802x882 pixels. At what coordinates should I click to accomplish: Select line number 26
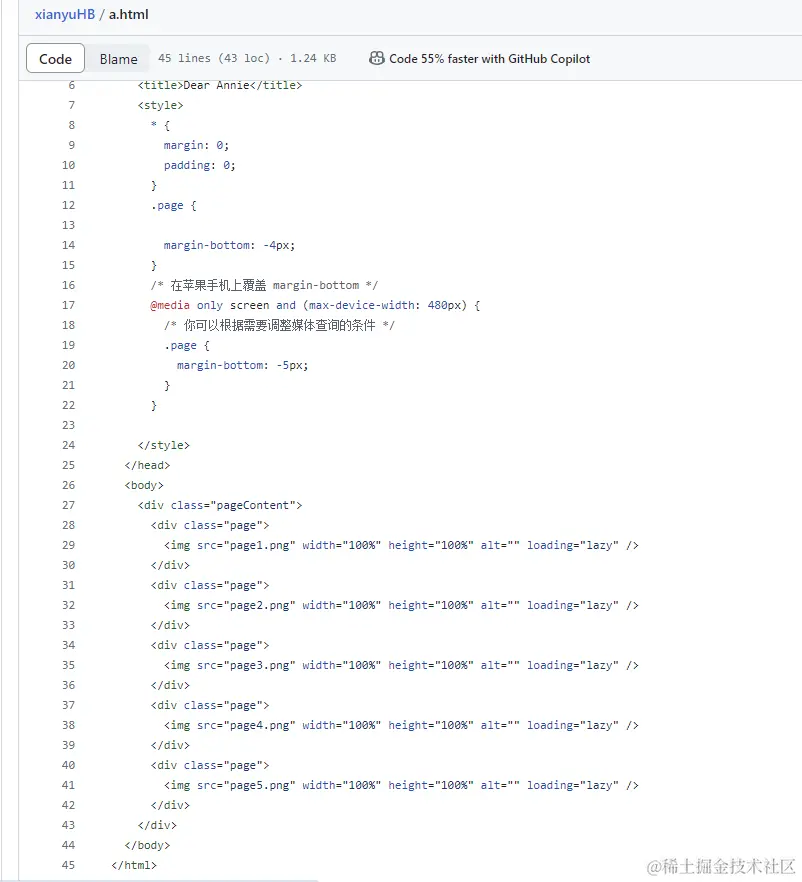point(68,485)
